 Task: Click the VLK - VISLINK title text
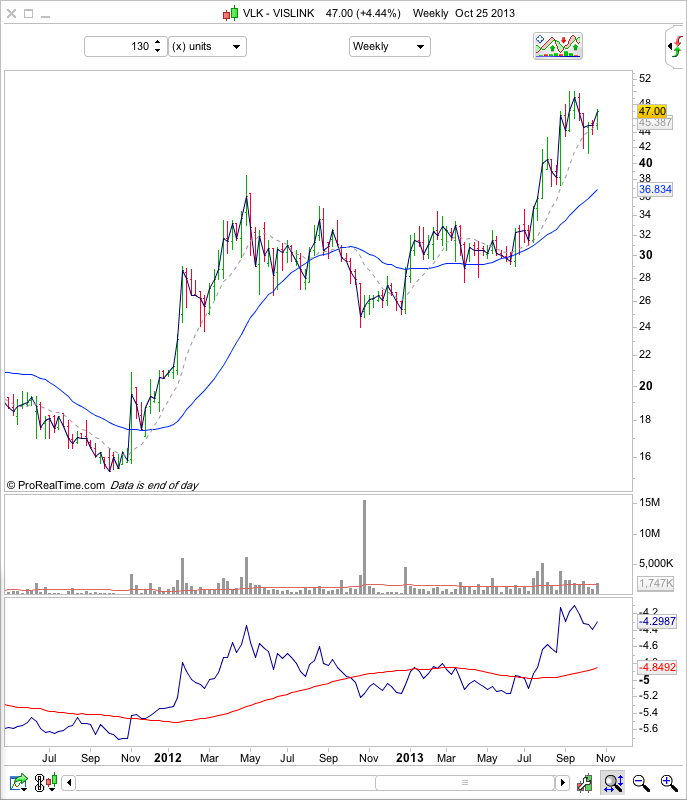coord(278,13)
